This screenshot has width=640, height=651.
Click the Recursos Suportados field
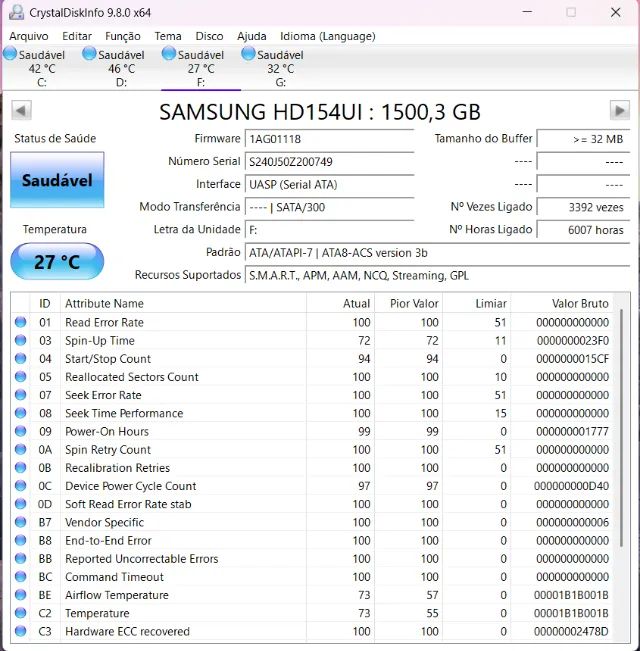tap(437, 275)
